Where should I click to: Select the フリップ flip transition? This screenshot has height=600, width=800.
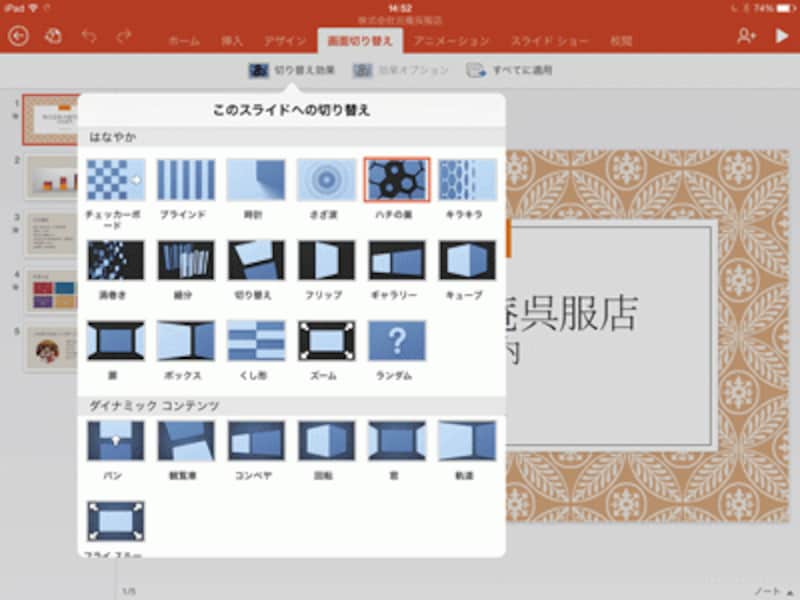[327, 260]
